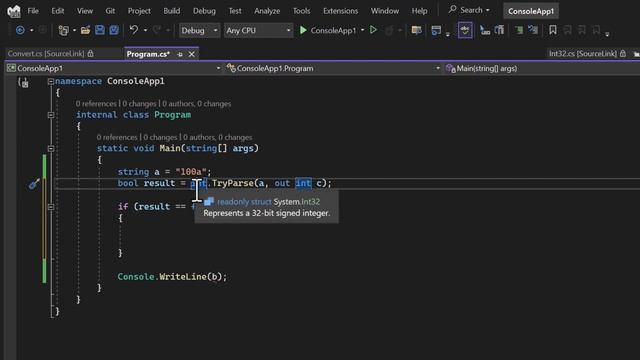Start Without Debugging outline play icon
The width and height of the screenshot is (640, 360).
pyautogui.click(x=373, y=30)
